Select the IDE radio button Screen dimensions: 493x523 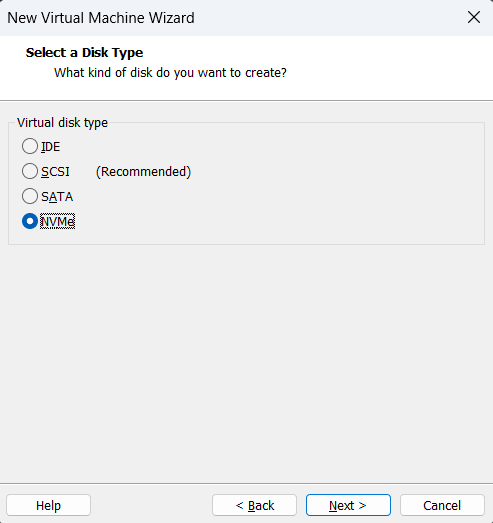coord(30,146)
